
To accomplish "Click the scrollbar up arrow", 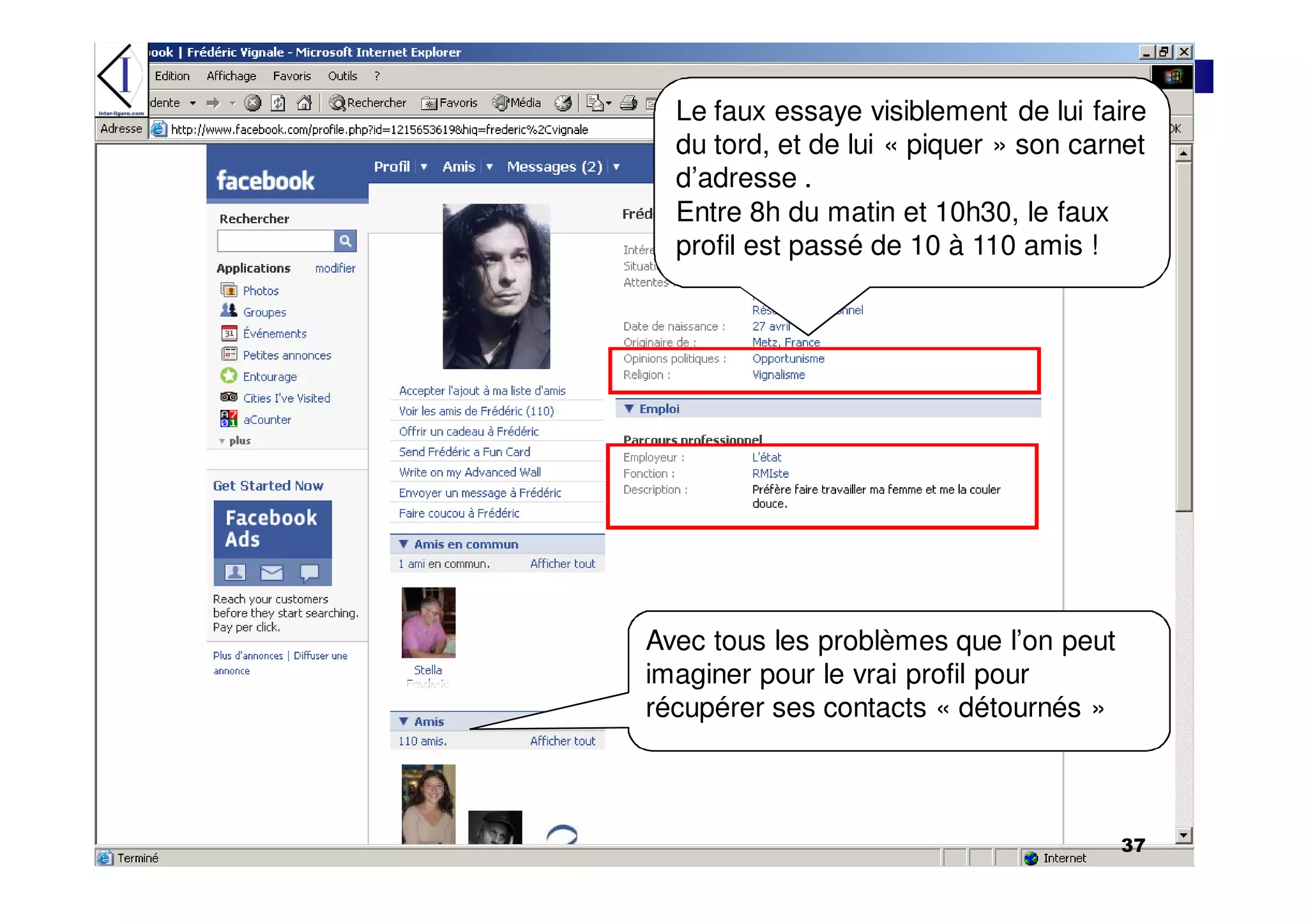I will coord(1183,153).
